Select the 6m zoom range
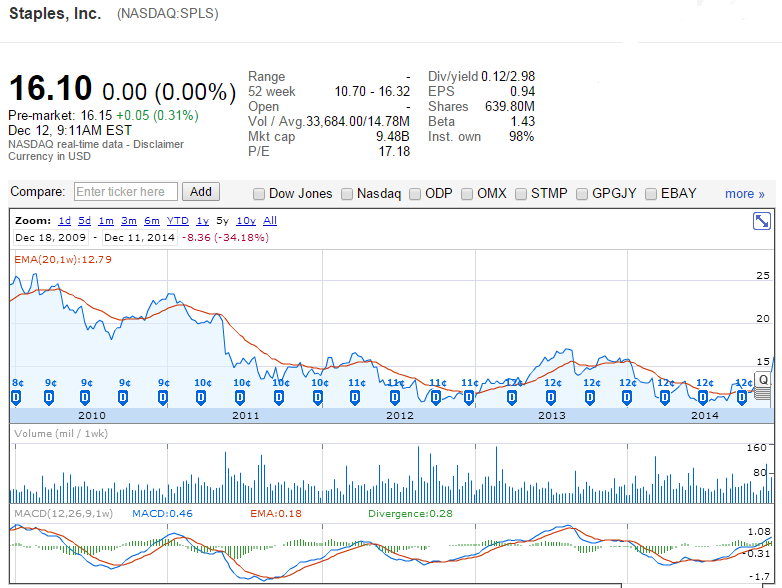Viewport: 782px width, 588px height. click(152, 220)
